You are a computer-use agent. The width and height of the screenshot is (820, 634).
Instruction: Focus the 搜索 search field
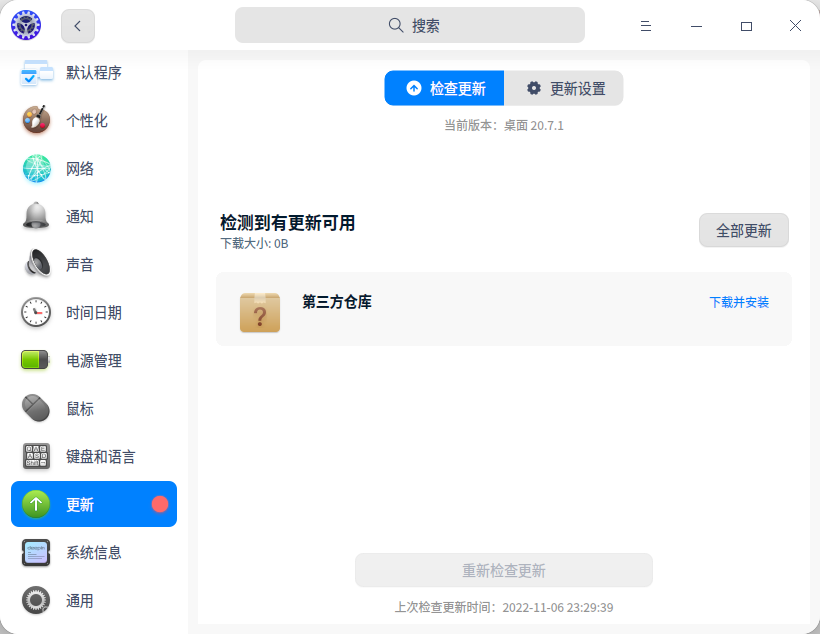coord(410,25)
